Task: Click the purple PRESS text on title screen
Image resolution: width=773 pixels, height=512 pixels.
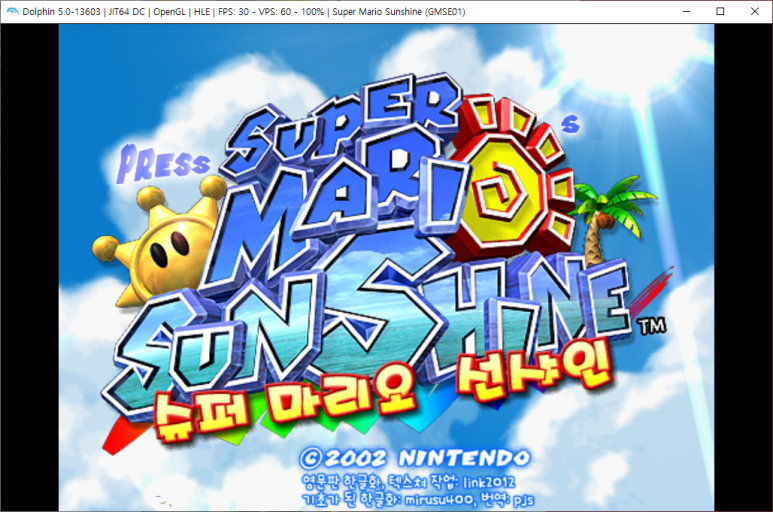Action: point(163,164)
